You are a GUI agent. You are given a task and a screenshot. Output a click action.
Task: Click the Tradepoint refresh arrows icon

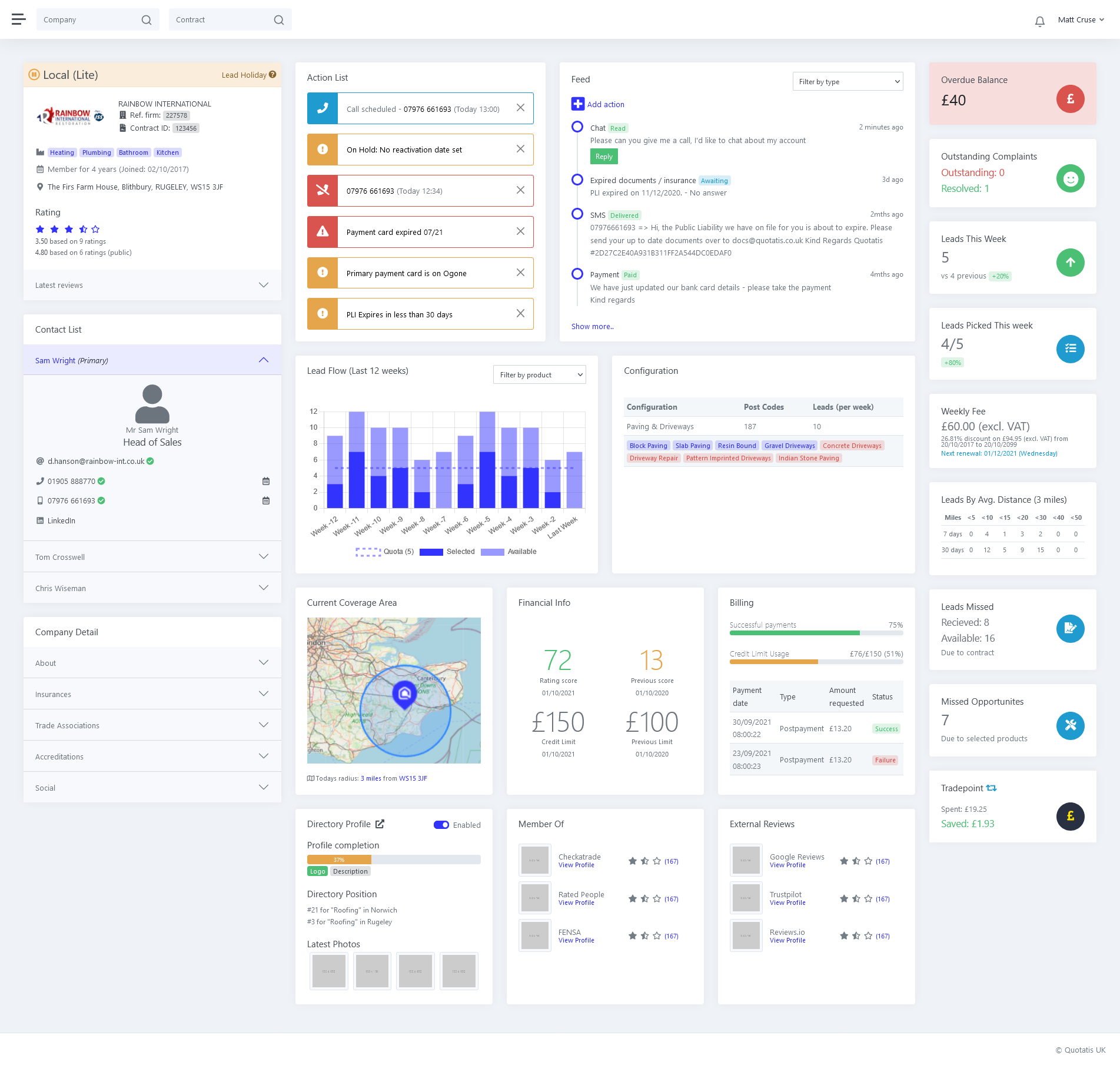coord(992,788)
